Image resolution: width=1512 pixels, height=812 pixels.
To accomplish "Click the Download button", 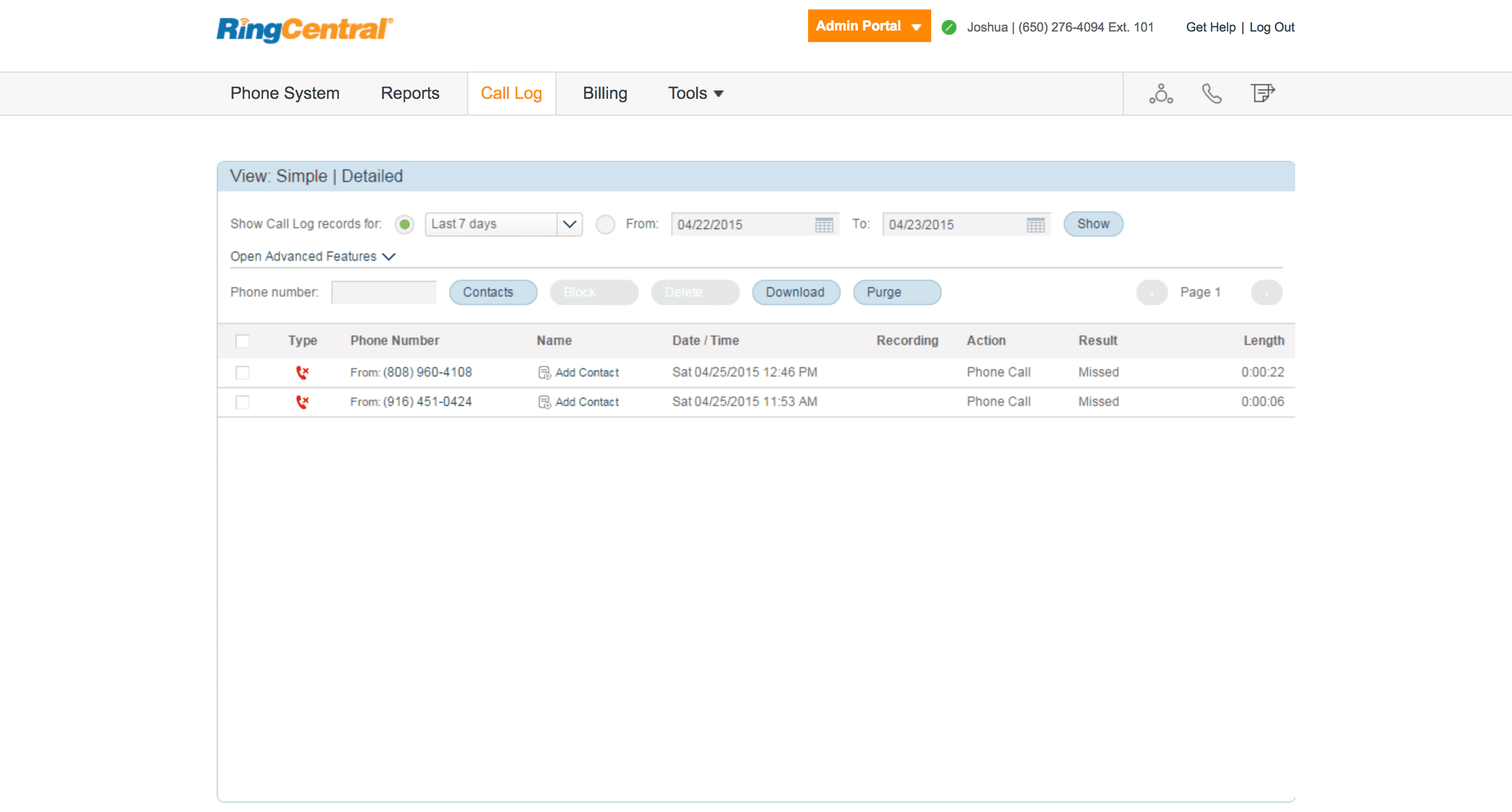I will [x=795, y=292].
